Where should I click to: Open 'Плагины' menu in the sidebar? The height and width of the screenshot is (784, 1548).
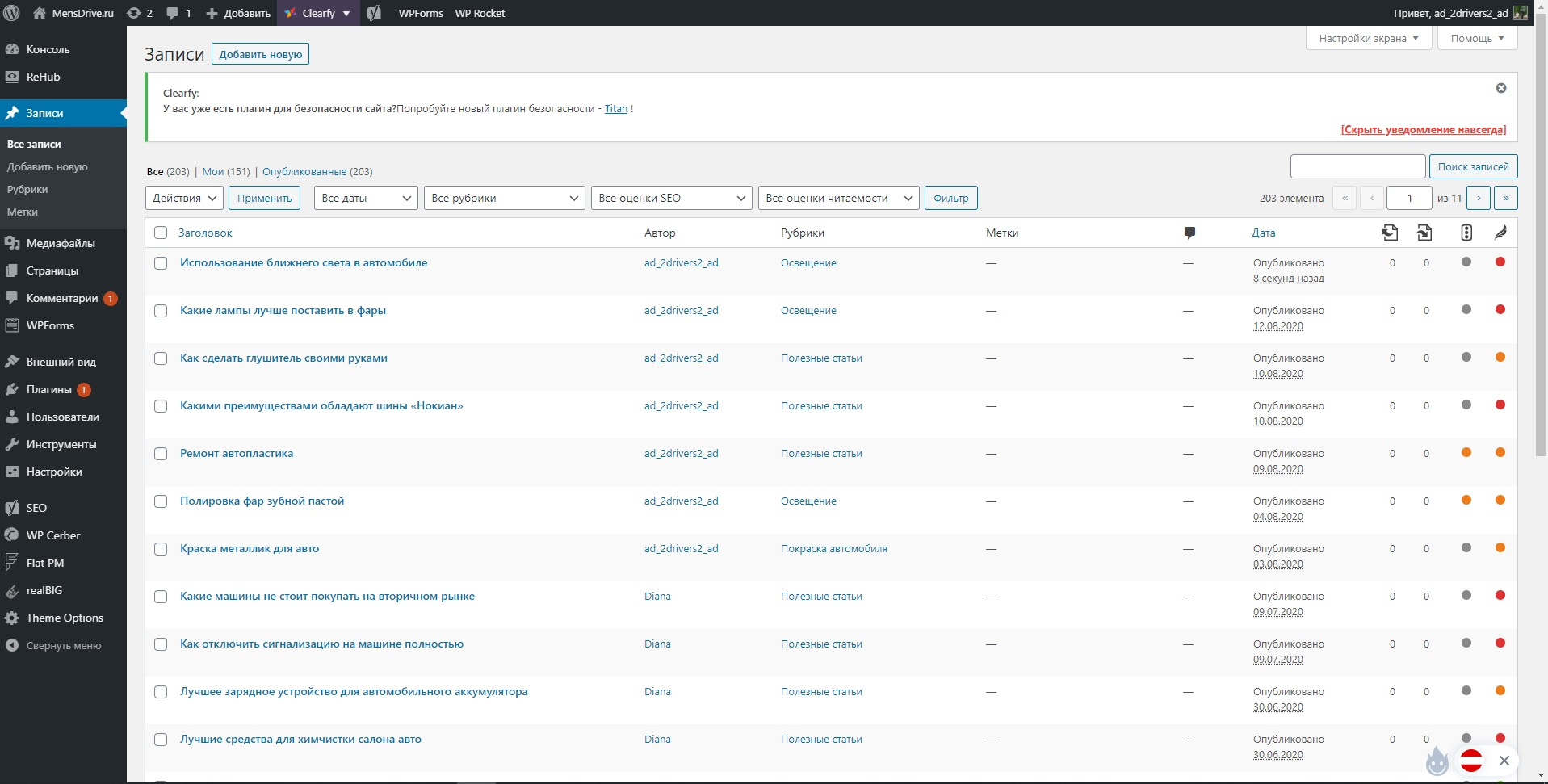point(49,389)
